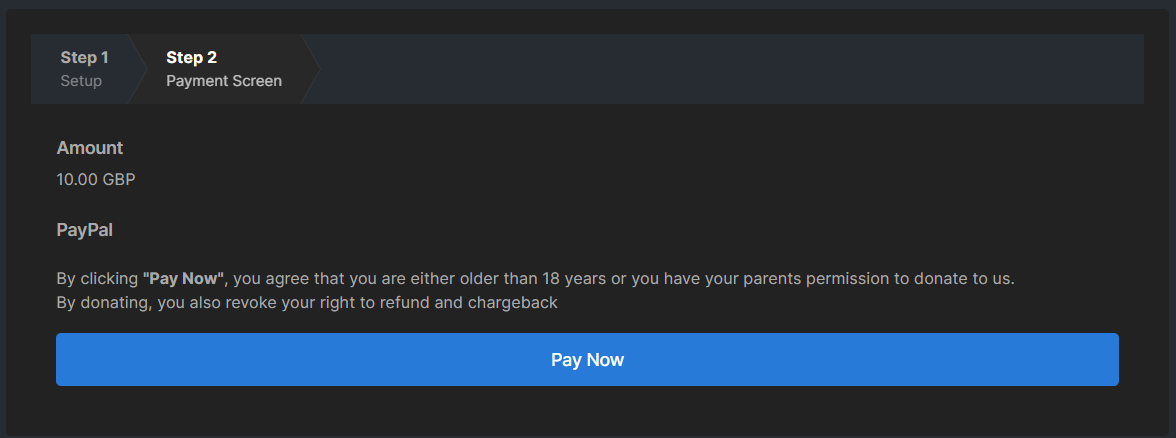Click the refund and chargeback notice
Viewport: 1176px width, 438px height.
(x=307, y=302)
